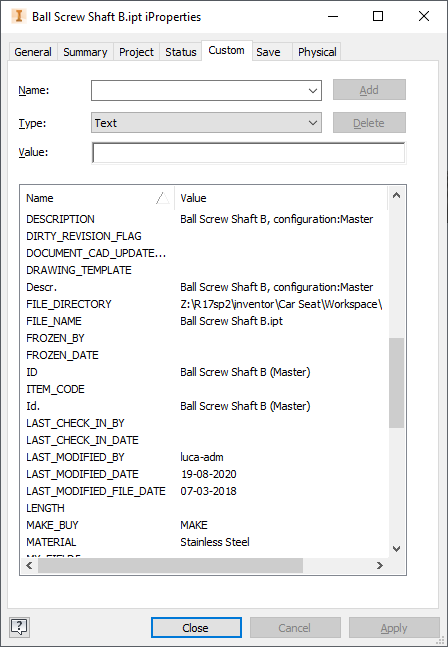Click the list's scroll down arrow

coord(396,549)
